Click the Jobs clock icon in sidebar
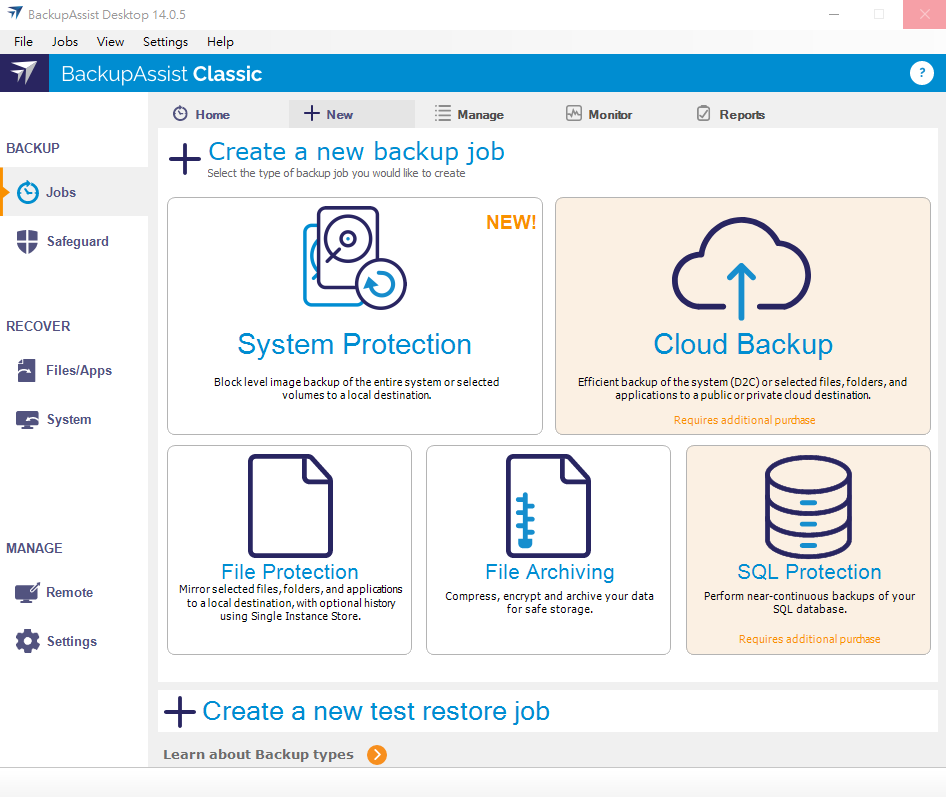This screenshot has width=946, height=797. point(28,192)
